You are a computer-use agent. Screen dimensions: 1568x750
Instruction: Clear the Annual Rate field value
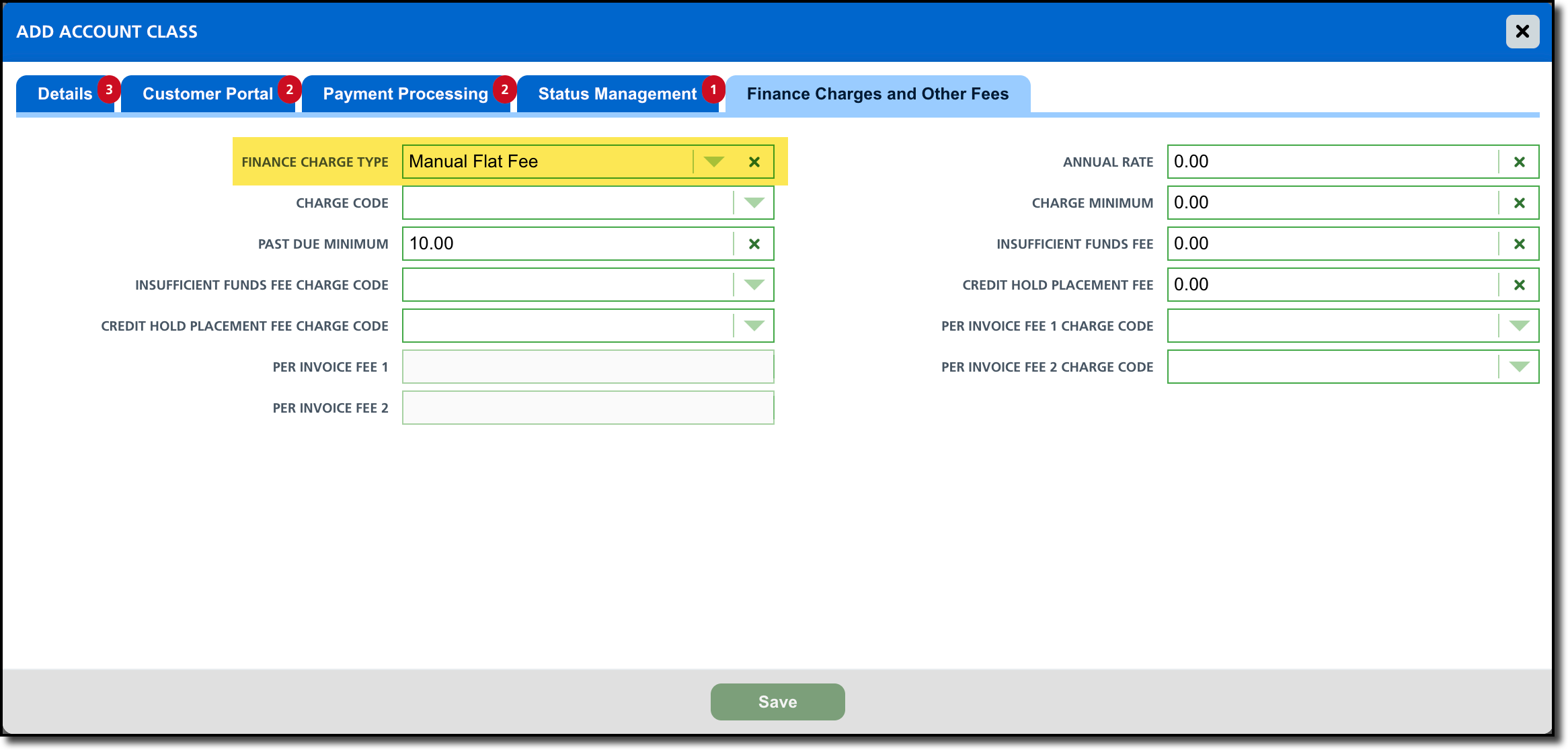tap(1519, 162)
